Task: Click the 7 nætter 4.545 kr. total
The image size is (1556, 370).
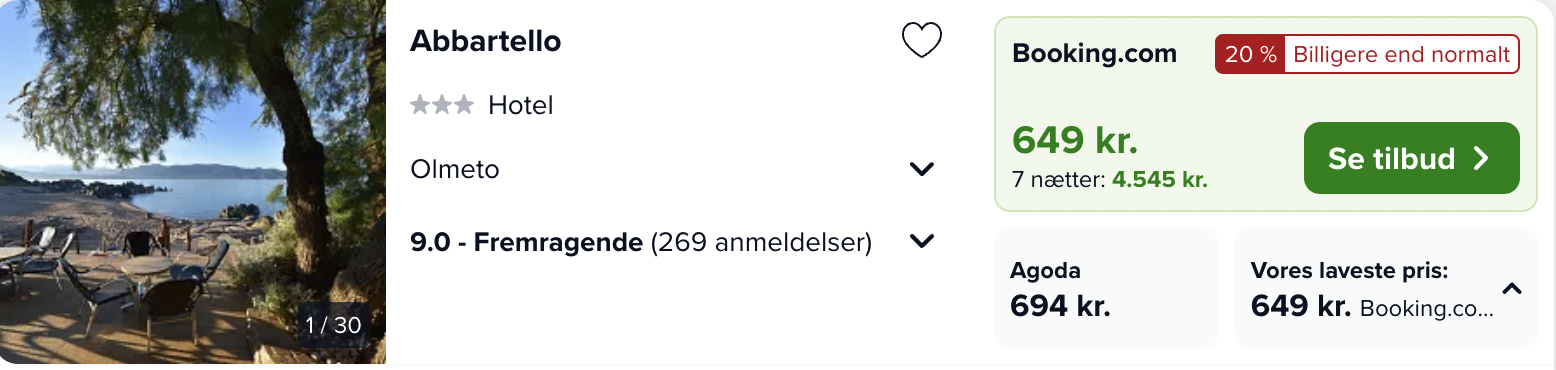Action: tap(1110, 181)
